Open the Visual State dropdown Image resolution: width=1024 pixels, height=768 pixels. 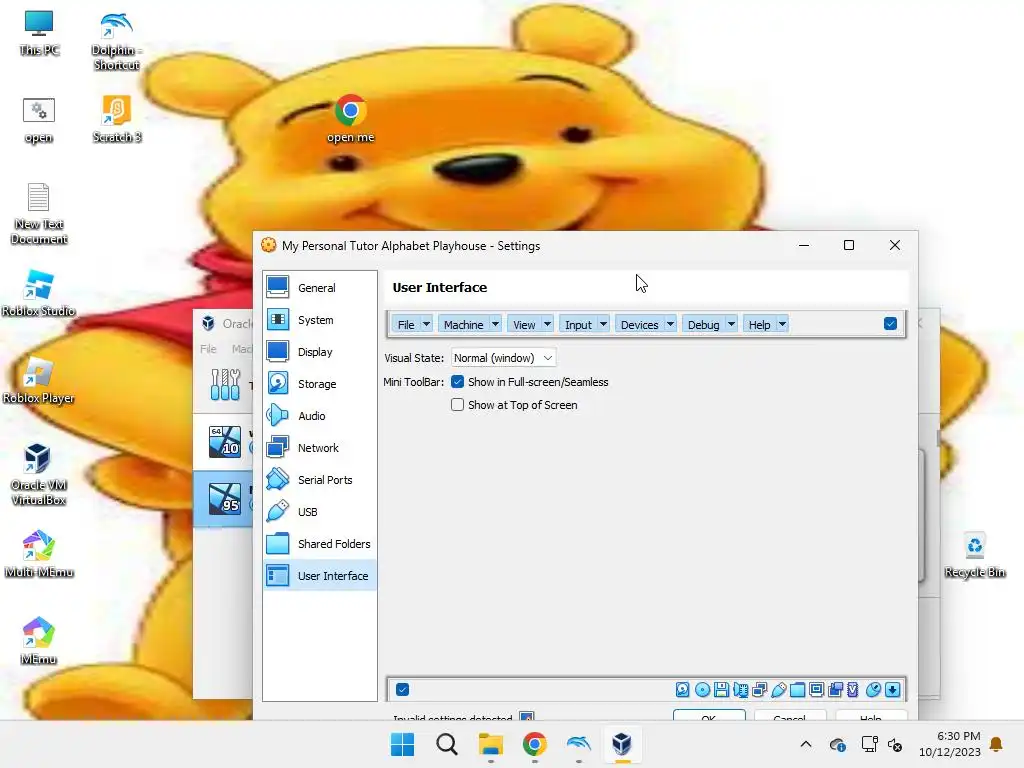click(504, 358)
